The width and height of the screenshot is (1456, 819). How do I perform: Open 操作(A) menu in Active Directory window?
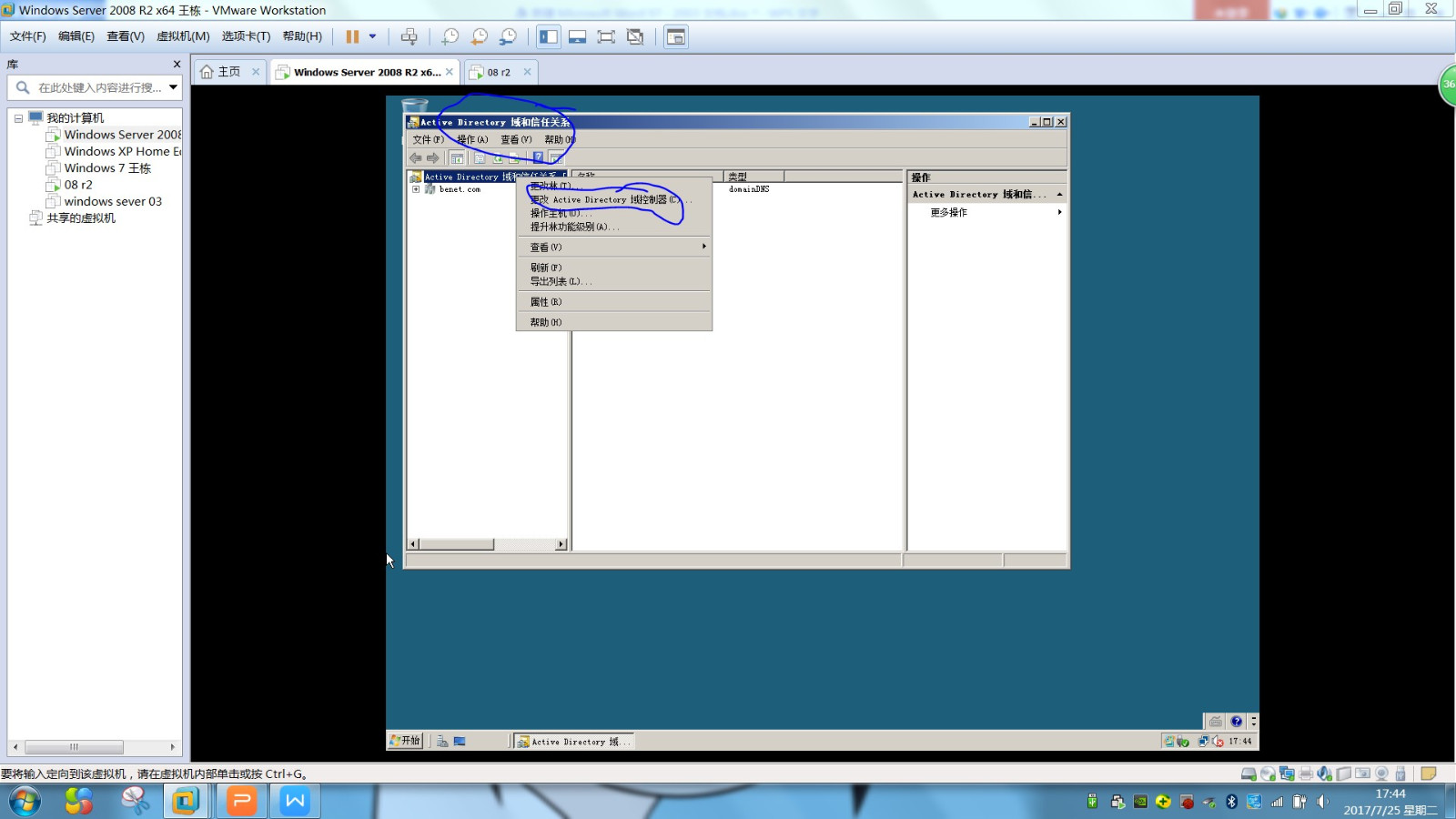click(472, 139)
